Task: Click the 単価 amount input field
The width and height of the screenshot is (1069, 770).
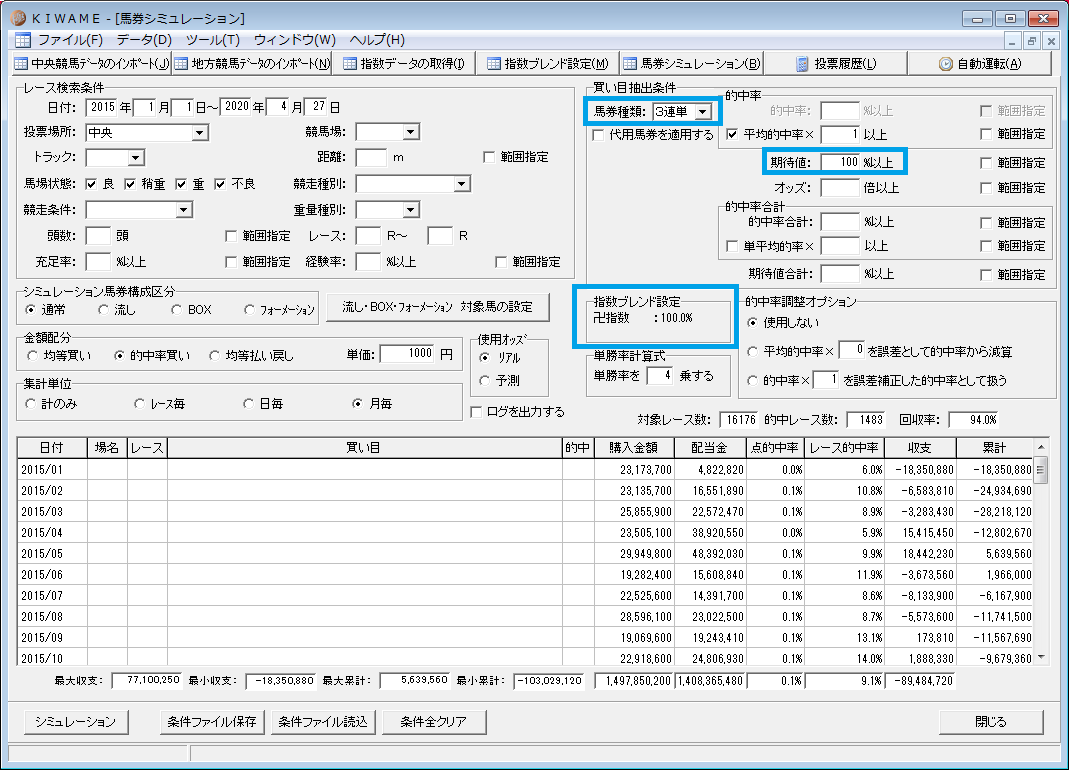Action: click(407, 353)
